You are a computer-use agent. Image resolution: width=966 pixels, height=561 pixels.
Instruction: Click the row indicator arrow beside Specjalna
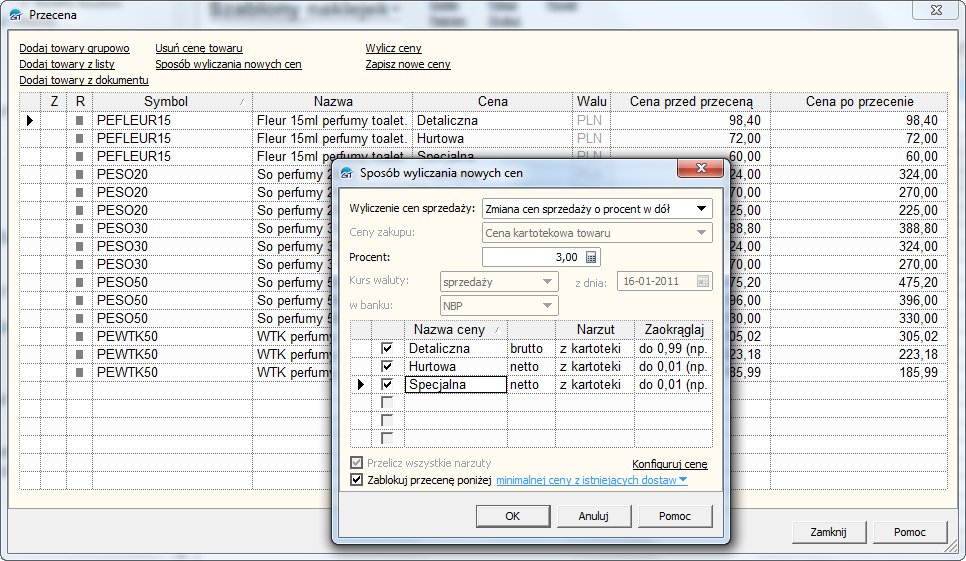(361, 384)
